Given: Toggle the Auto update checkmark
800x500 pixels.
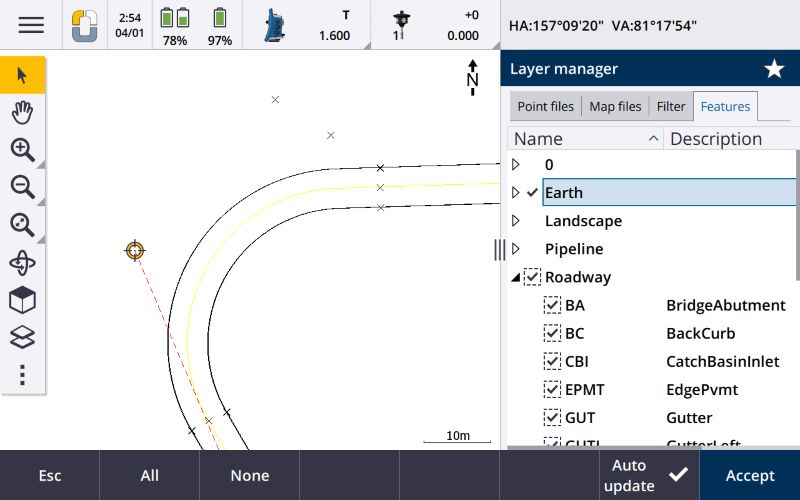Looking at the screenshot, I should (x=678, y=475).
